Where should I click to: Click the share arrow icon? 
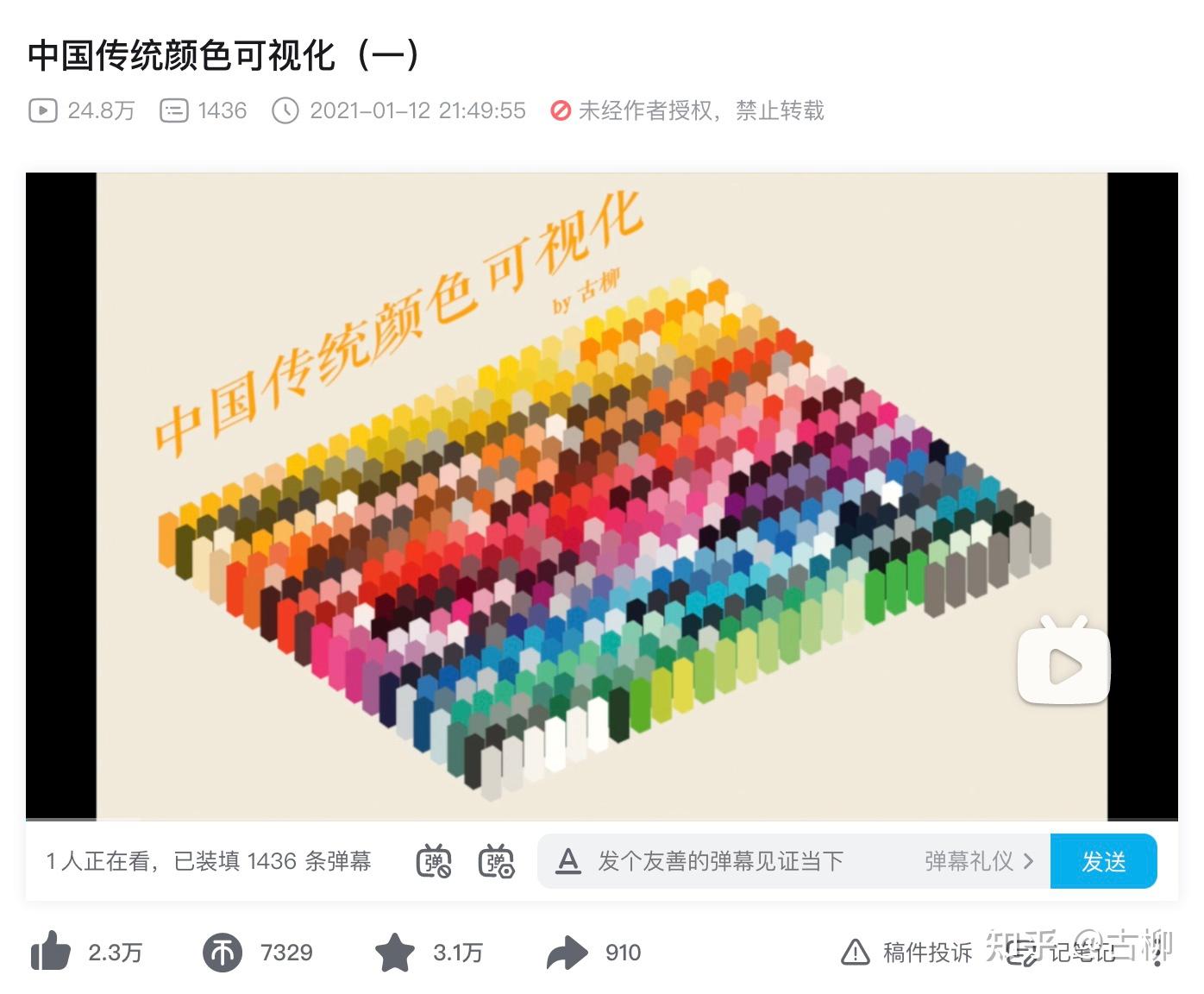(x=567, y=953)
